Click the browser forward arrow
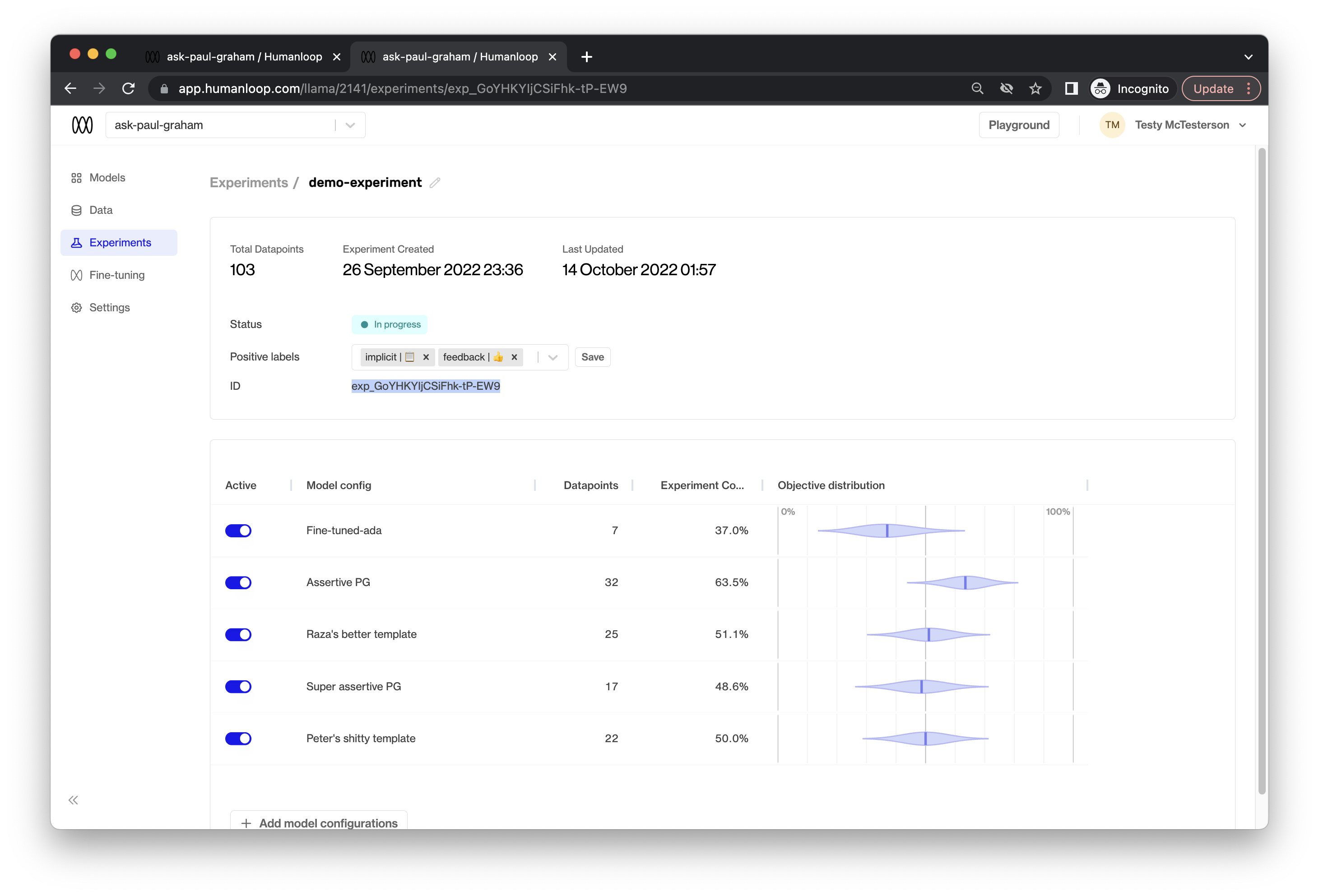The width and height of the screenshot is (1319, 896). click(99, 88)
